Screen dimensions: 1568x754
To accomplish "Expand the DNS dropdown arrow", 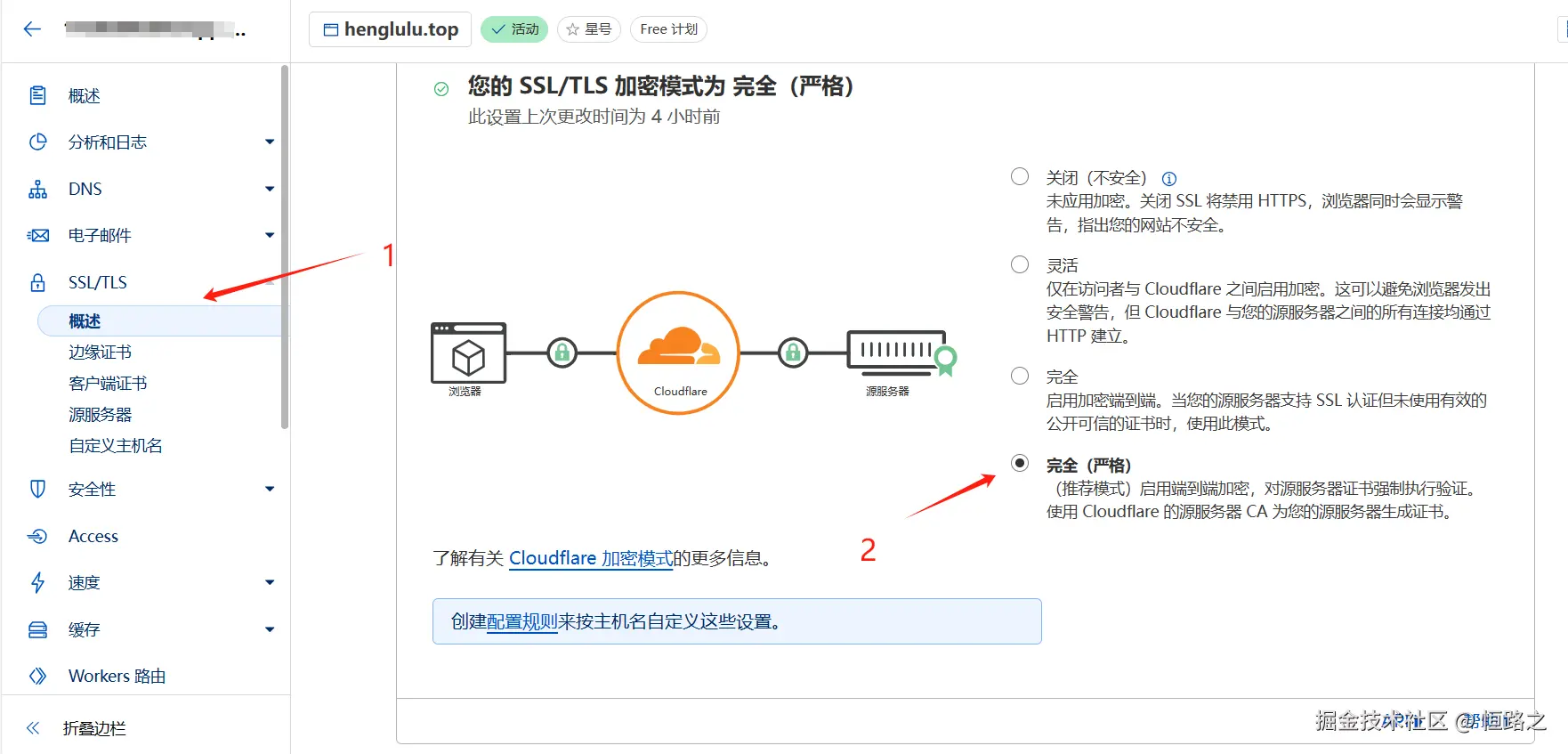I will 270,189.
